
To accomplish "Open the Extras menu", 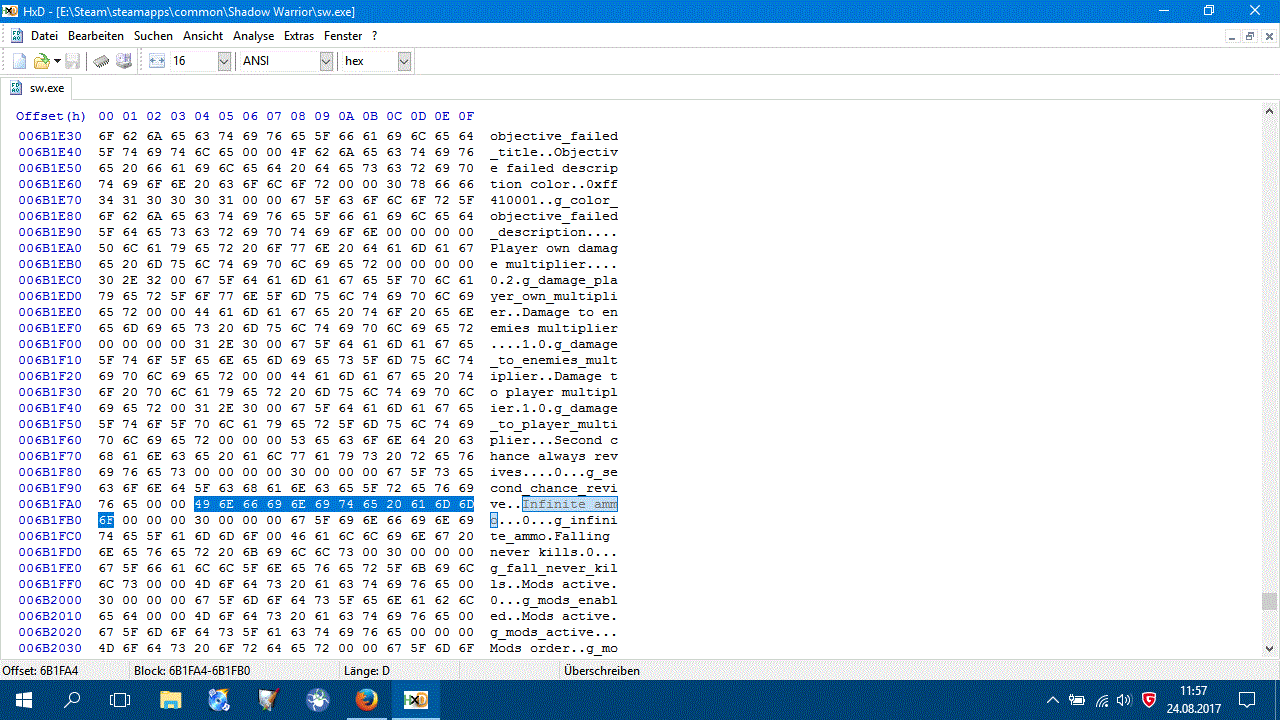I will [299, 35].
